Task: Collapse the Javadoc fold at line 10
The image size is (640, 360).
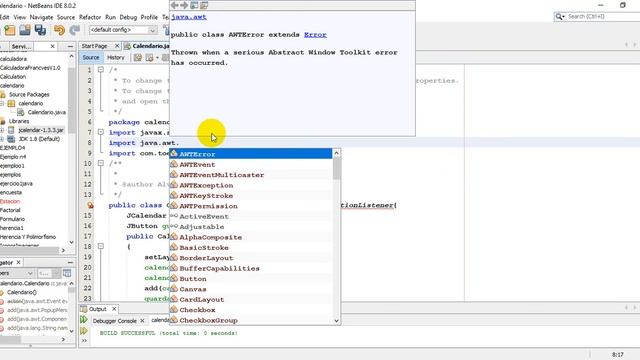Action: coord(101,163)
